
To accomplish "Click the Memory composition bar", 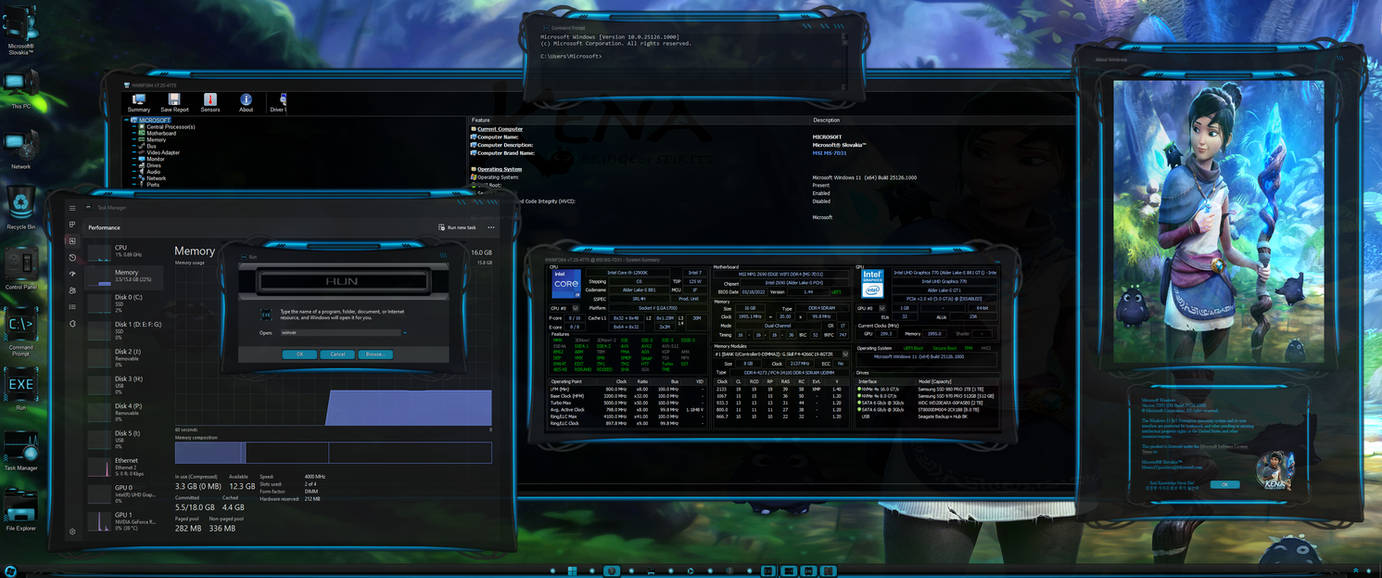I will (x=333, y=452).
